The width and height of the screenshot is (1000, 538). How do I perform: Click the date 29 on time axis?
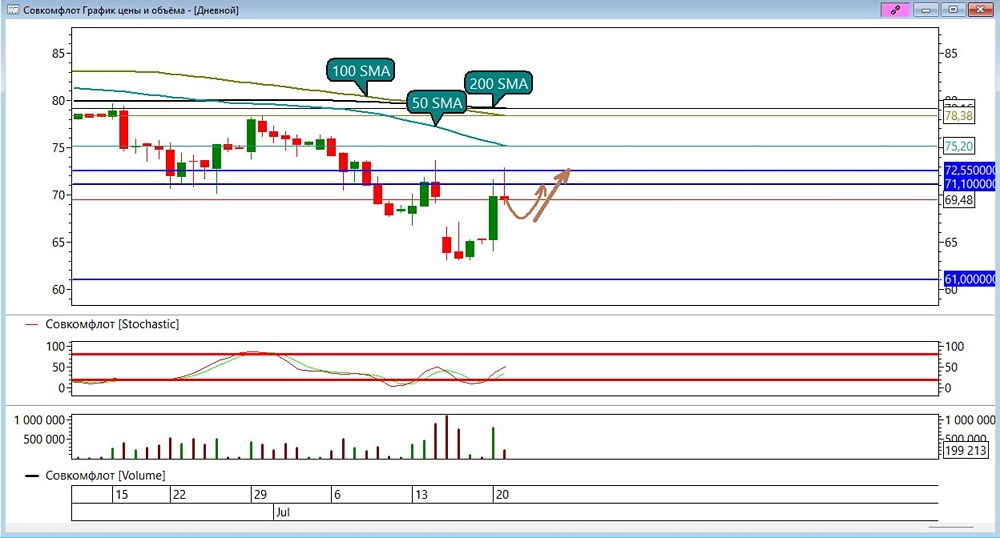(x=260, y=495)
